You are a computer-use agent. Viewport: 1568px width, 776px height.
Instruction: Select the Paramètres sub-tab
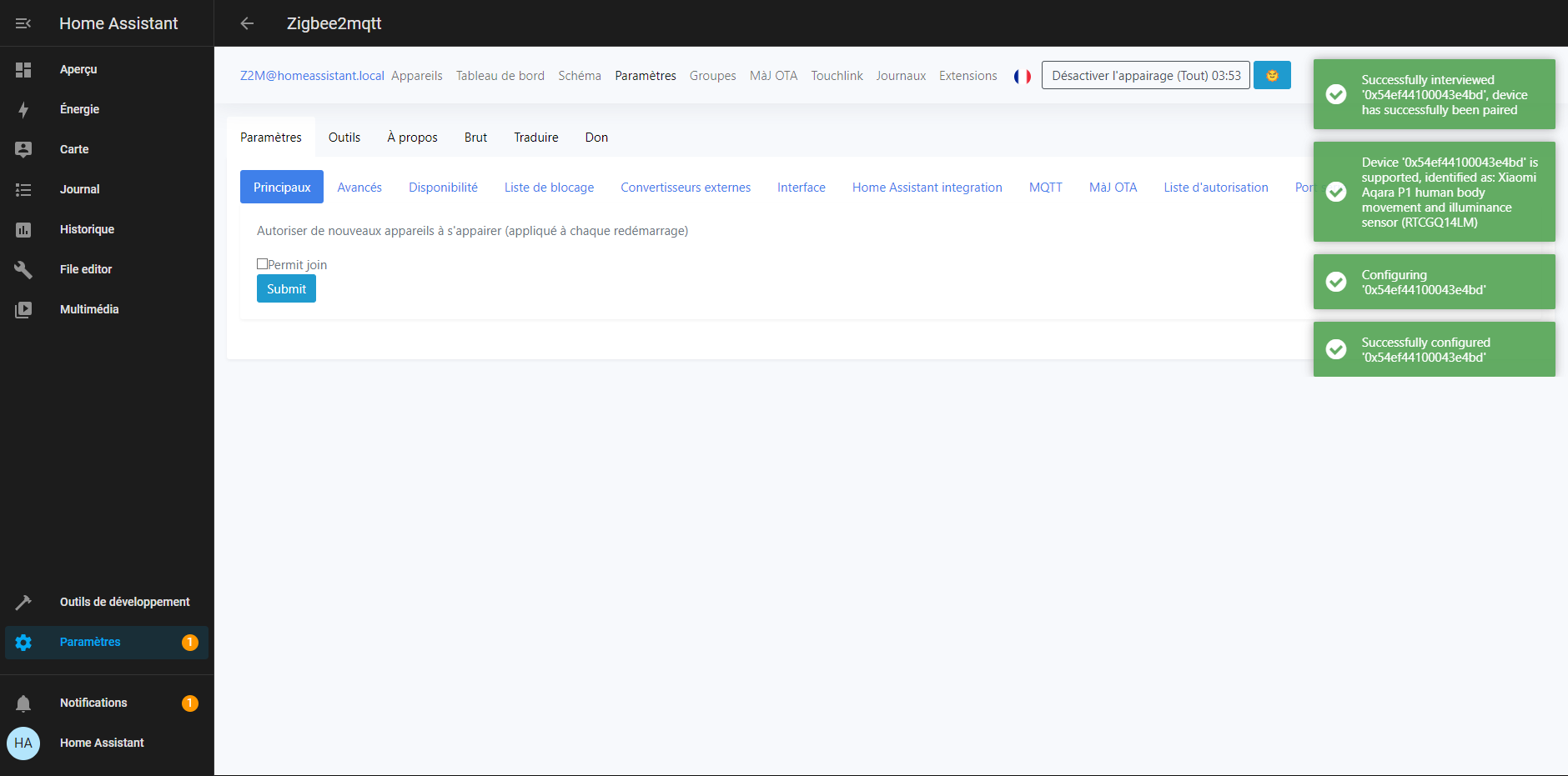[x=271, y=138]
